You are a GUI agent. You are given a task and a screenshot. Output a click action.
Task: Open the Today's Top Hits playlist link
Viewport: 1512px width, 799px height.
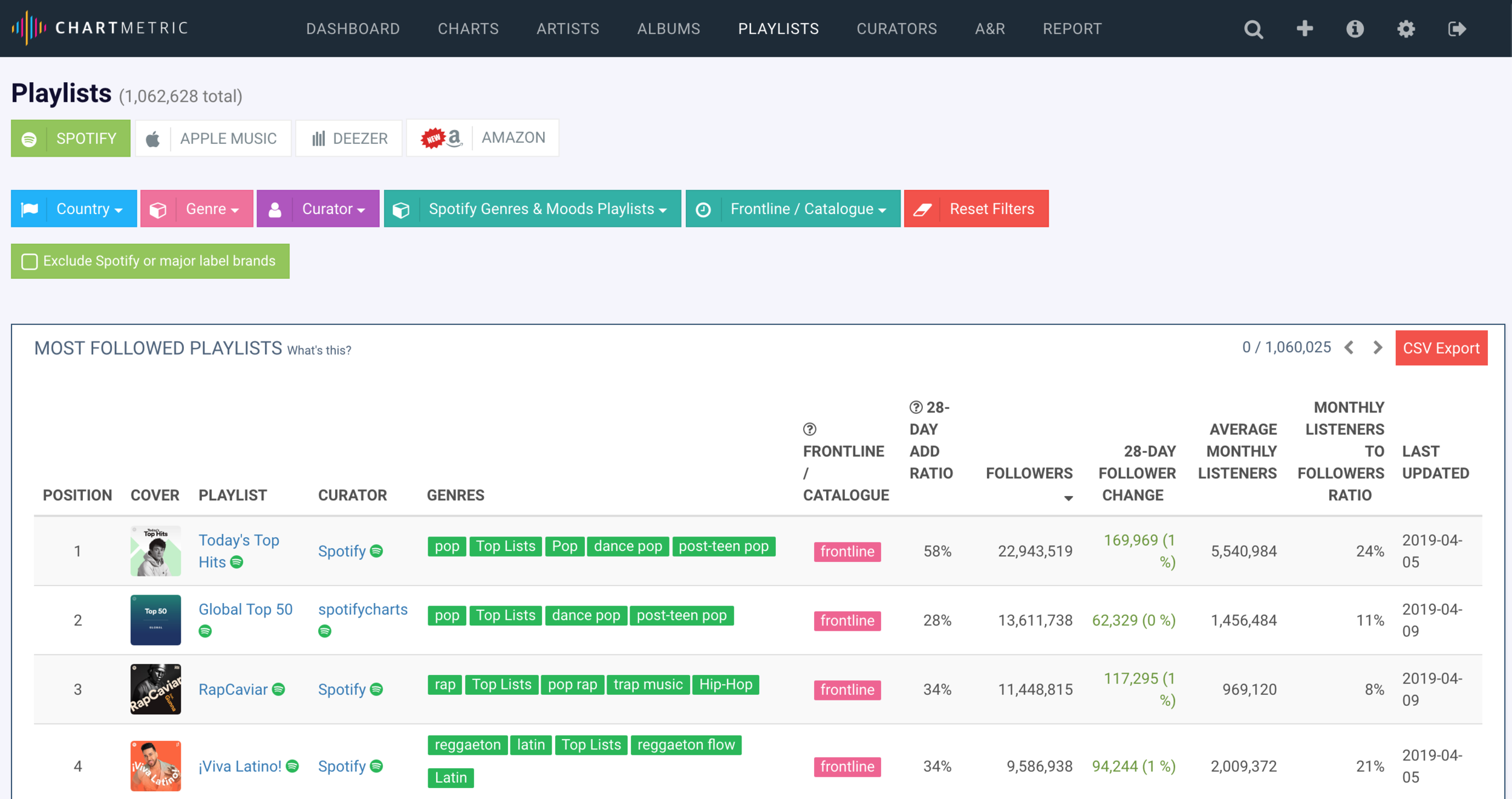pyautogui.click(x=238, y=540)
